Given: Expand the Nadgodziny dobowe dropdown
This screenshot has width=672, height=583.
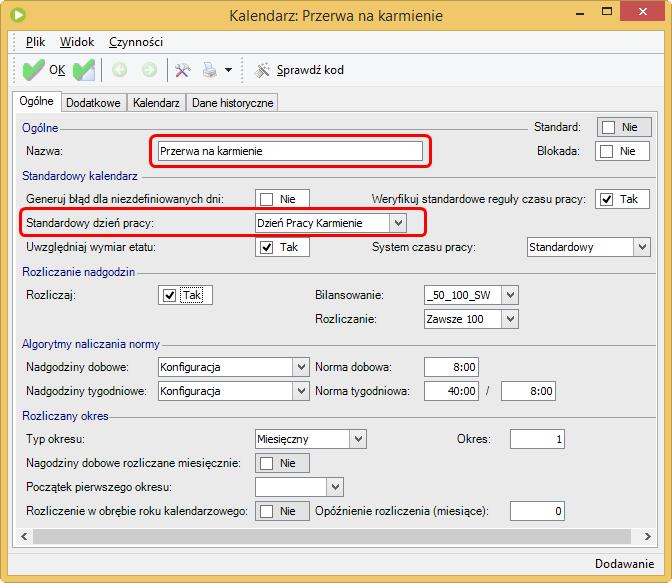Looking at the screenshot, I should (301, 367).
